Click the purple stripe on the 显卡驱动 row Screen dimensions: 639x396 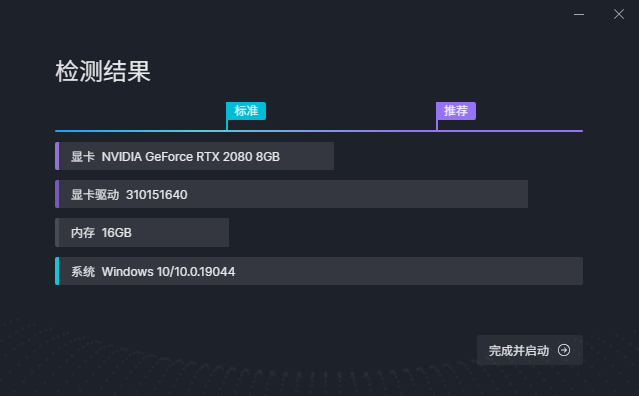tap(57, 194)
